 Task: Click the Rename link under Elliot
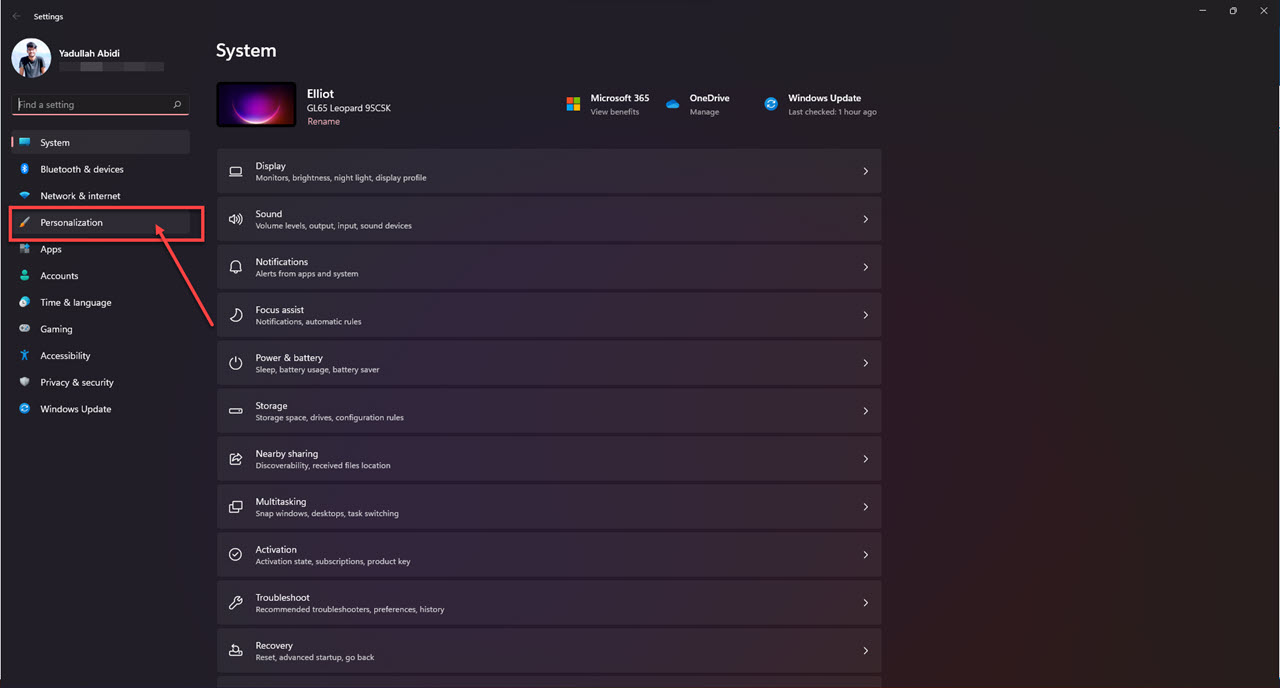coord(323,122)
